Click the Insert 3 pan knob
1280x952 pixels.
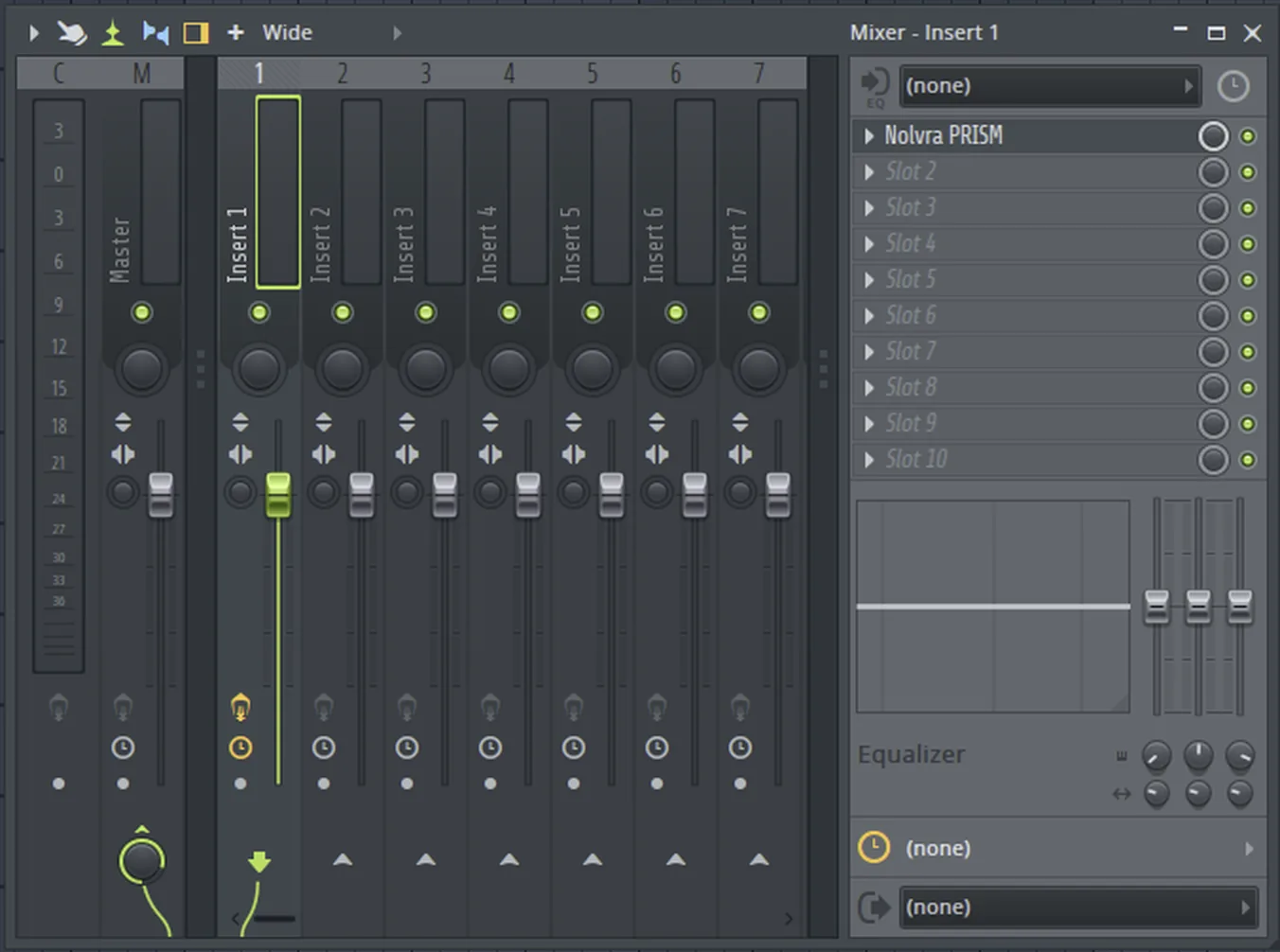(426, 369)
